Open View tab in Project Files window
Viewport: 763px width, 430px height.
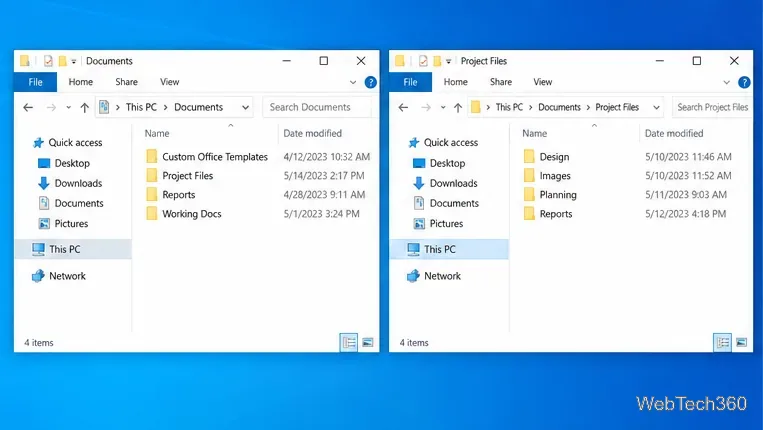coord(543,82)
